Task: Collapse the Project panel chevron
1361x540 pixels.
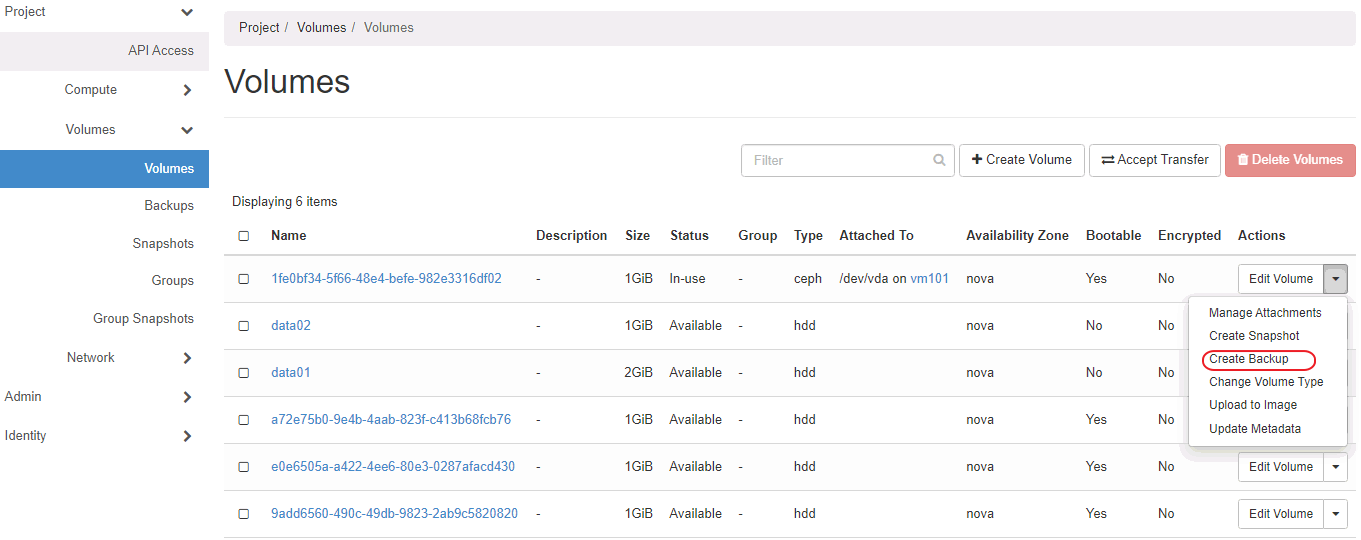Action: coord(187,13)
